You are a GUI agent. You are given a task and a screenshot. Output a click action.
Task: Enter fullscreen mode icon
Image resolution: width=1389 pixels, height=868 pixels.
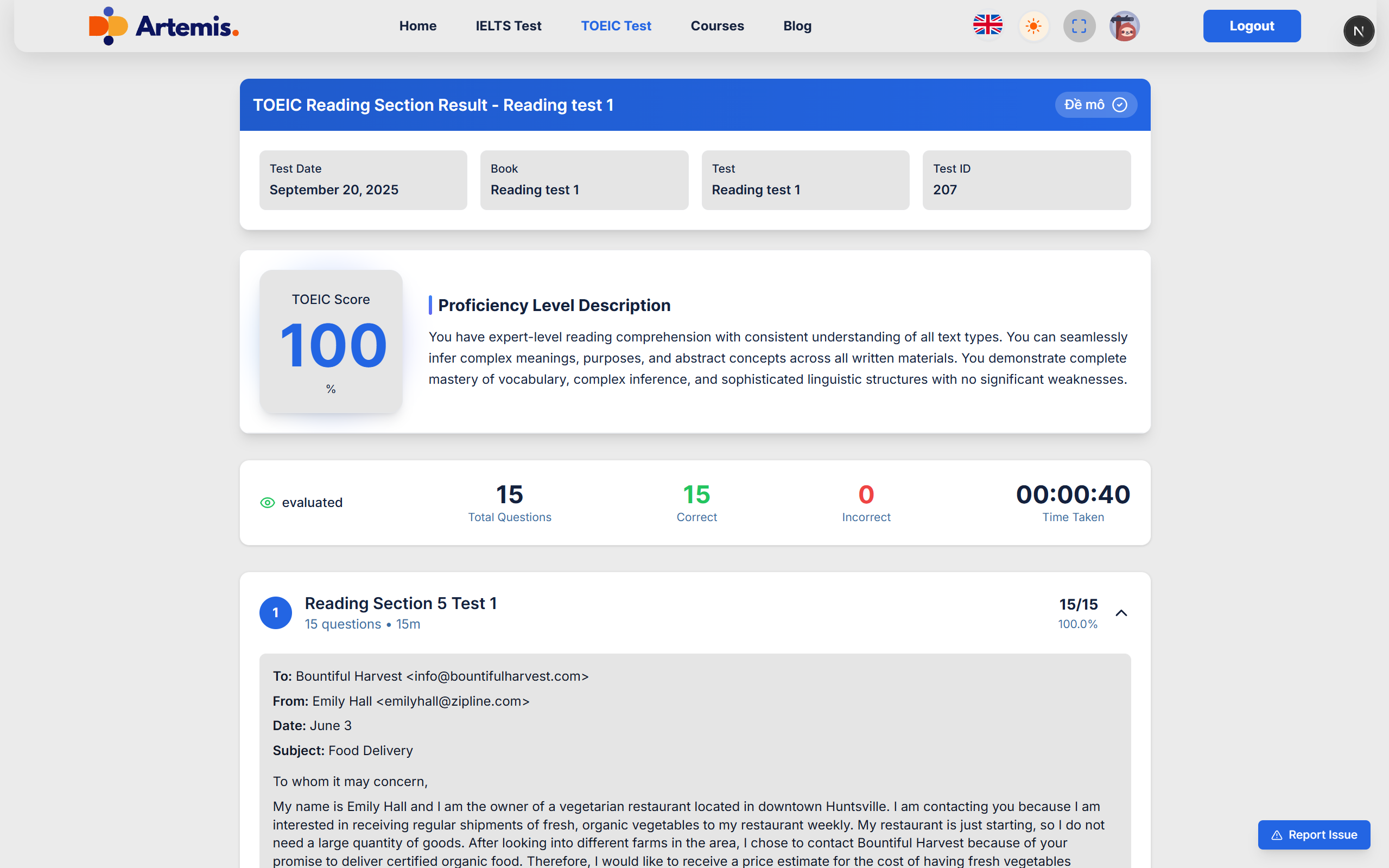coord(1079,26)
